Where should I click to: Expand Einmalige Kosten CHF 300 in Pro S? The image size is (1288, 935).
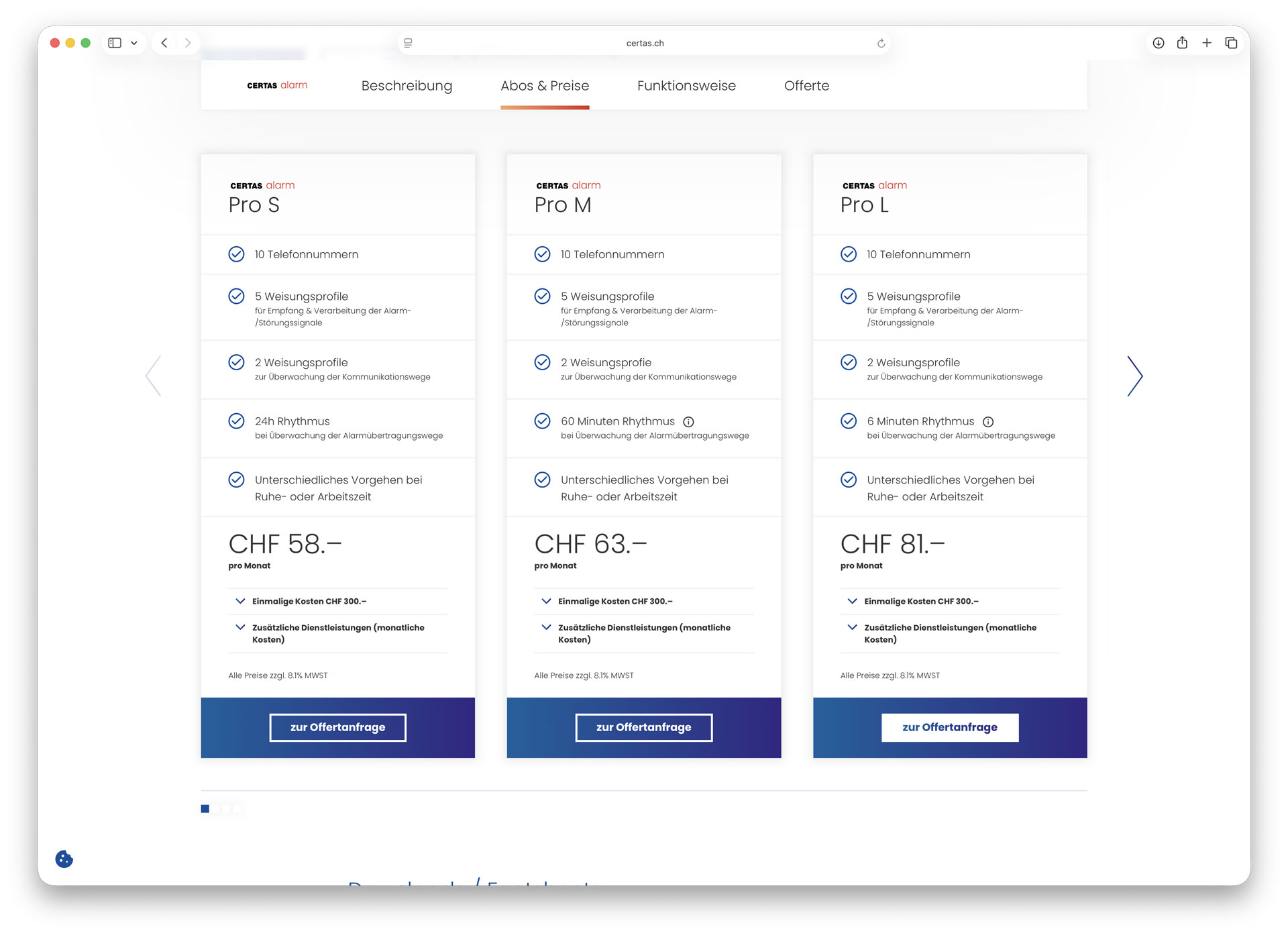tap(309, 602)
